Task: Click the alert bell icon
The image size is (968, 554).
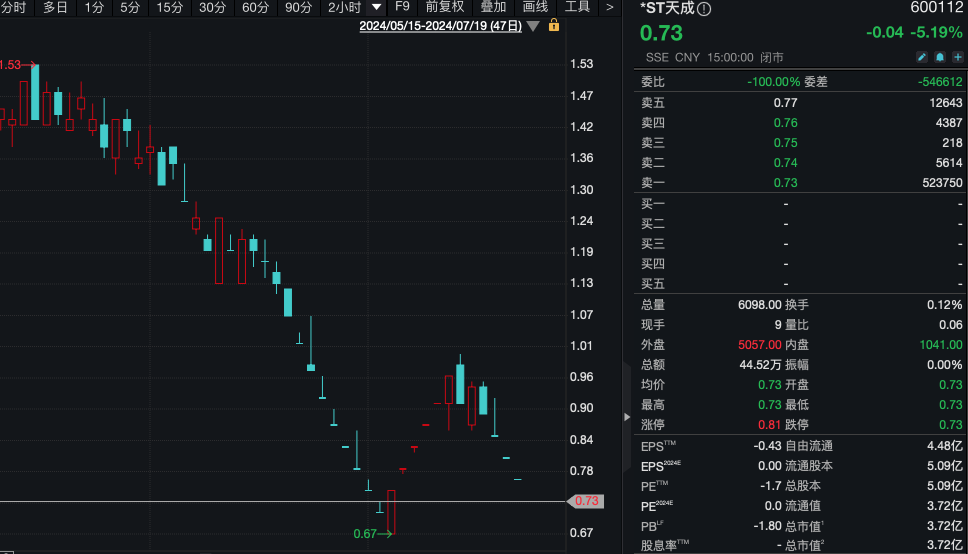Action: [x=940, y=57]
